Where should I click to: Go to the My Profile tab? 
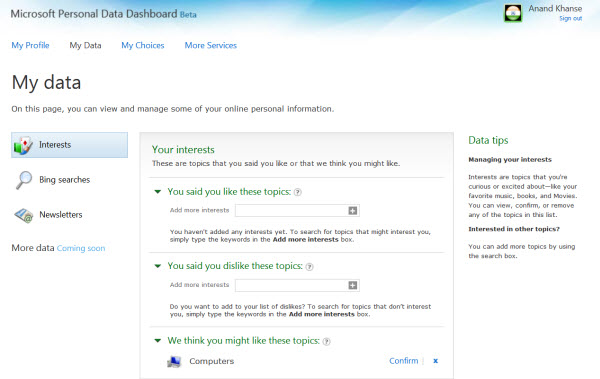pyautogui.click(x=30, y=46)
